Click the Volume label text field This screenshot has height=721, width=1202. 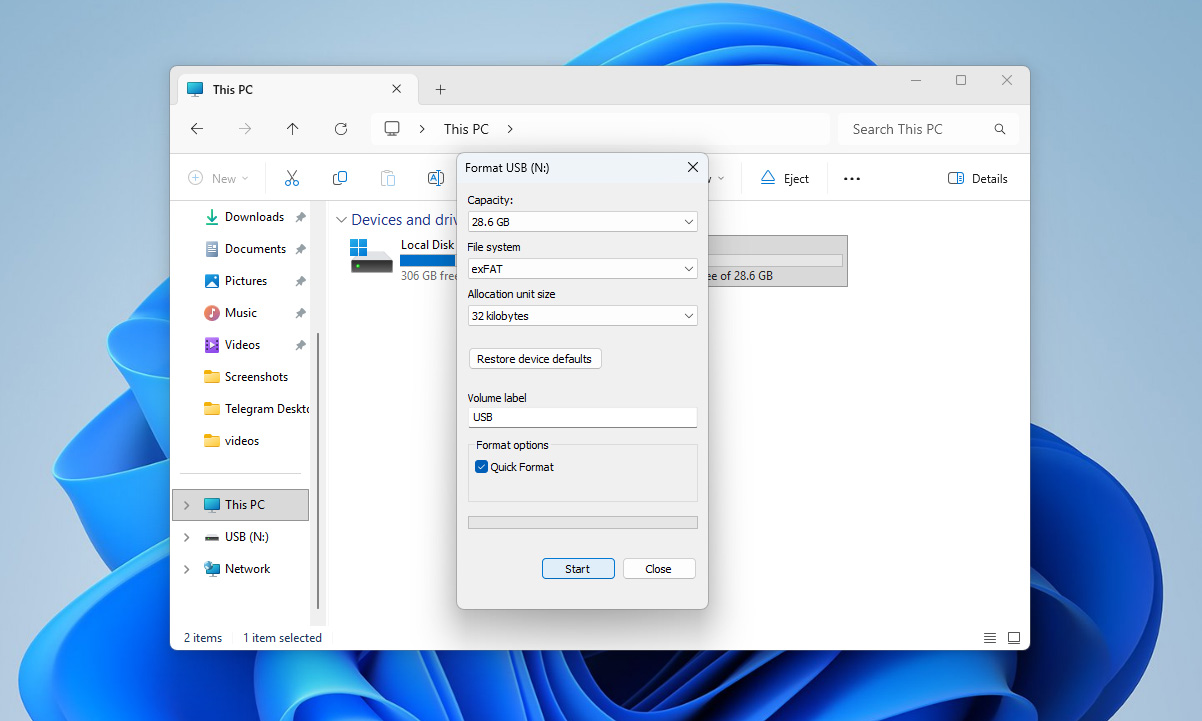(582, 416)
